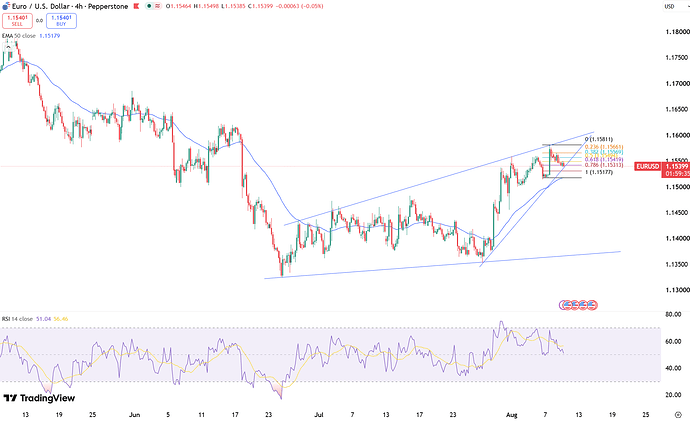Viewport: 690px width, 421px height.
Task: Toggle the green market open status dot
Action: click(149, 6)
